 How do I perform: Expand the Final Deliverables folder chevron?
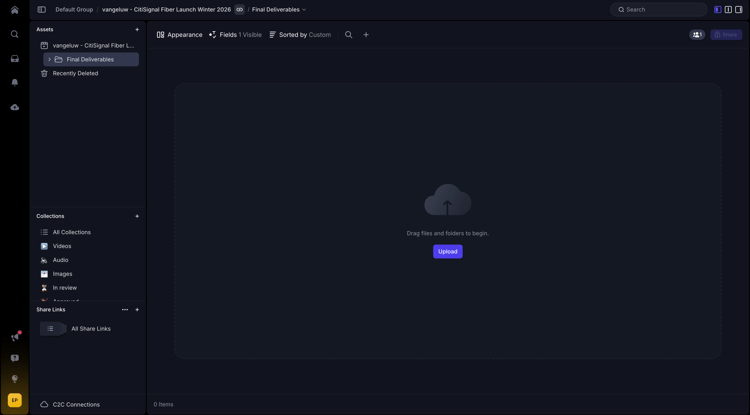point(49,59)
